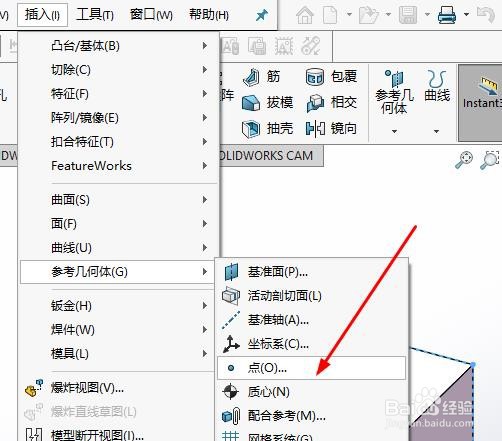Click the New document icon
This screenshot has height=441, width=502.
click(330, 15)
